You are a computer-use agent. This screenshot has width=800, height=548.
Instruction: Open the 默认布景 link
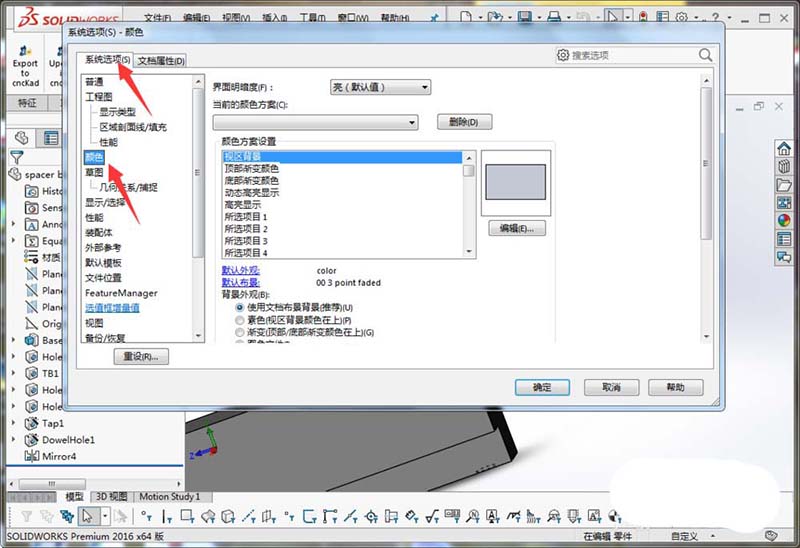[x=240, y=282]
